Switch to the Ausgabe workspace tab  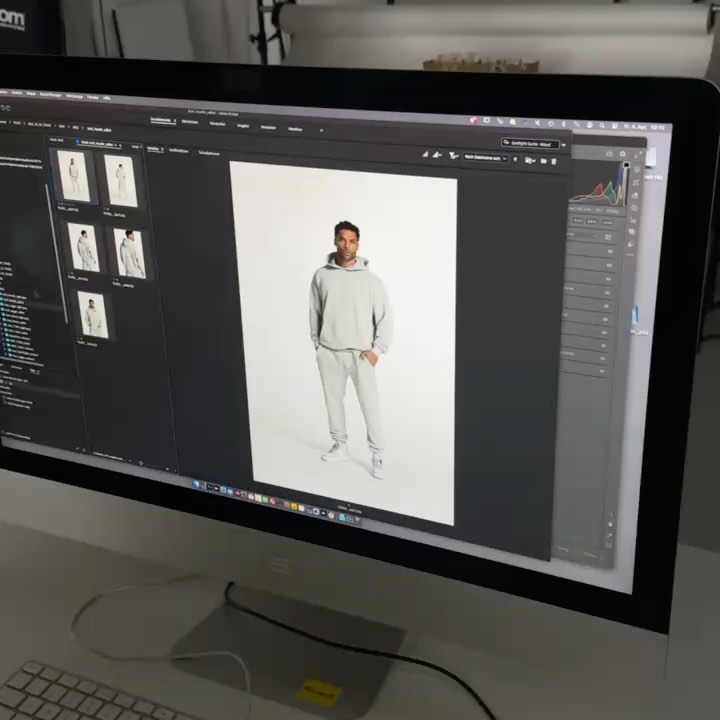243,126
